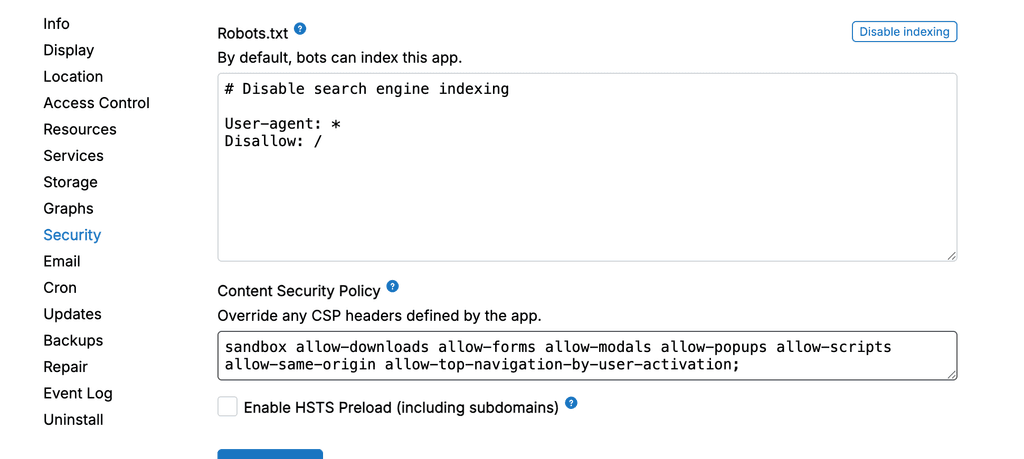This screenshot has height=459, width=1024.
Task: Open the Location section
Action: pyautogui.click(x=73, y=77)
